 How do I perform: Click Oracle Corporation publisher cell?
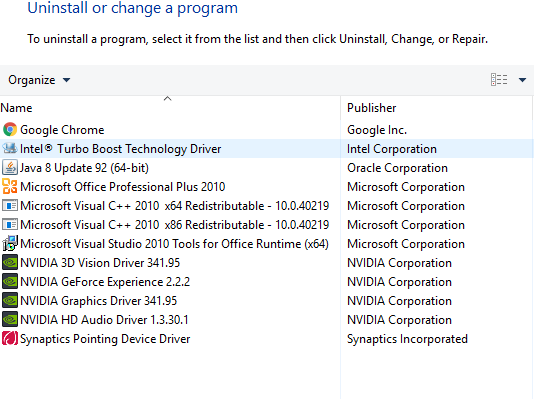click(397, 168)
